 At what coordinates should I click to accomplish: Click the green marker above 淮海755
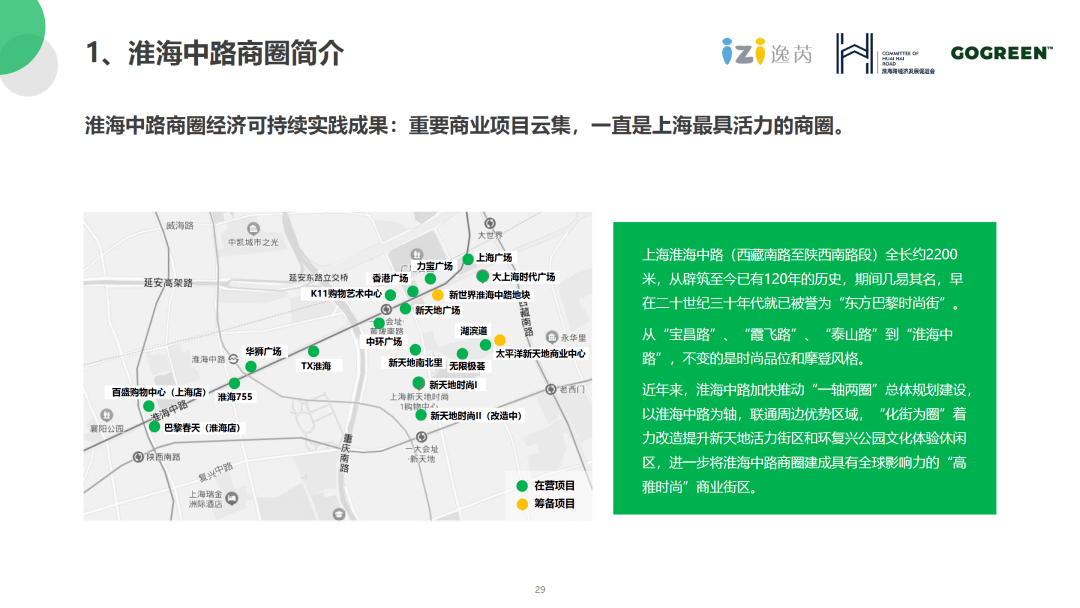tap(235, 383)
